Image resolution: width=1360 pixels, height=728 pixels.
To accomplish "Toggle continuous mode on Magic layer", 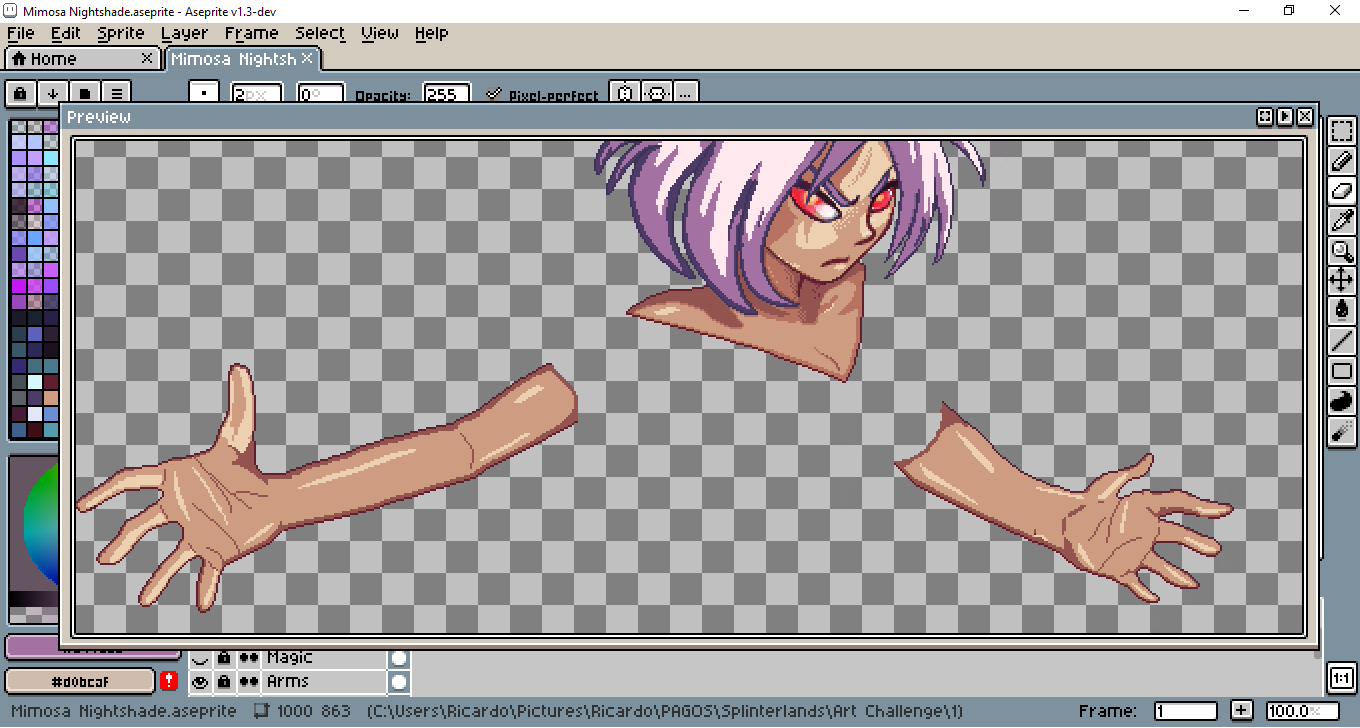I will [x=248, y=658].
